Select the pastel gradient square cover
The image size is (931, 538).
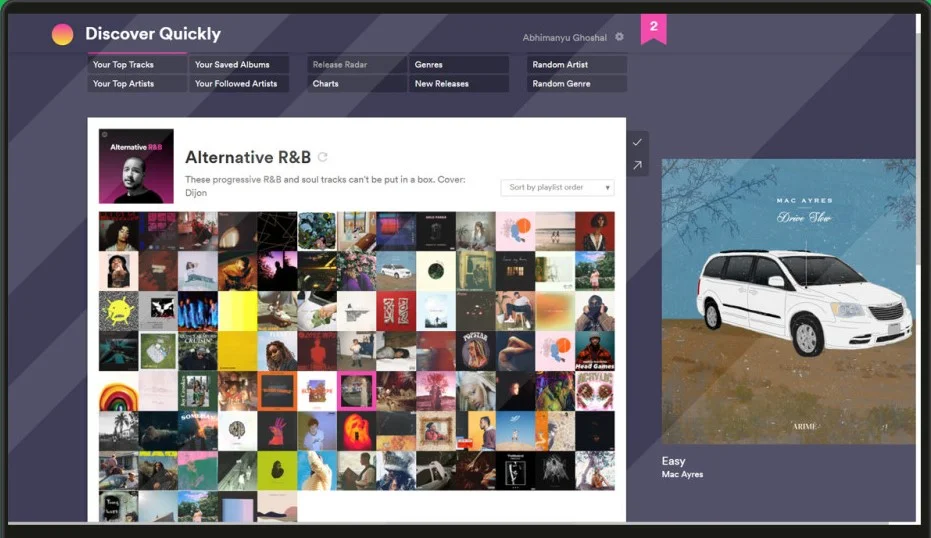238,506
